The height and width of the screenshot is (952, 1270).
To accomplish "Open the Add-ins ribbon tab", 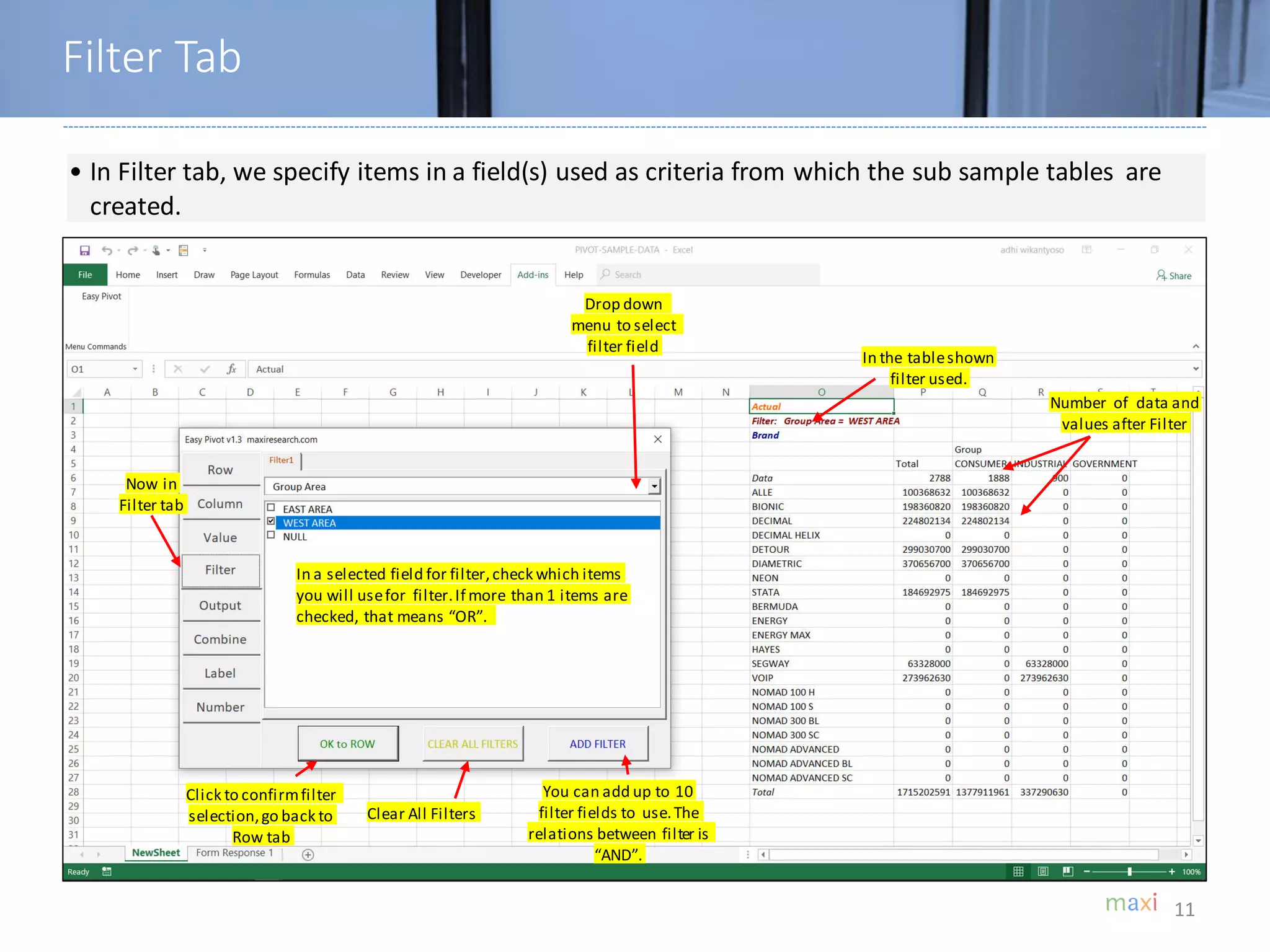I will (x=533, y=275).
